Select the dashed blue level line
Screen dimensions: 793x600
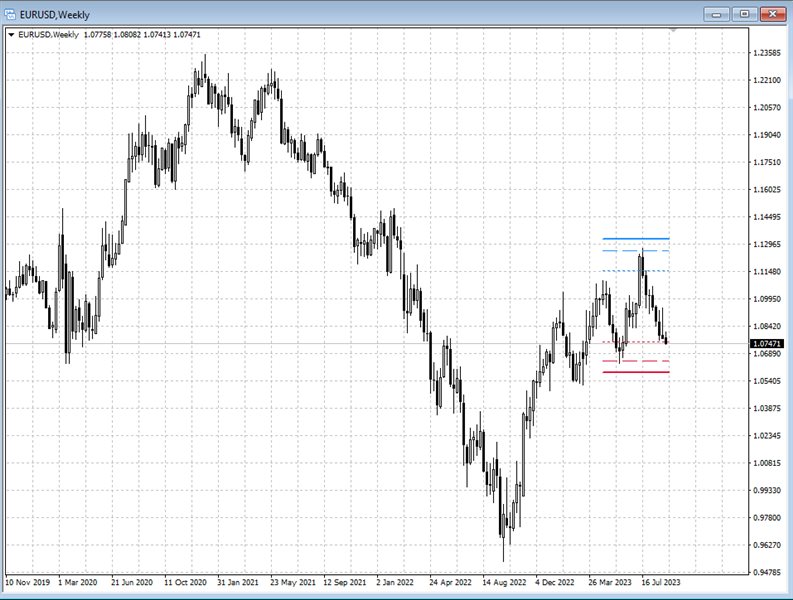click(636, 250)
